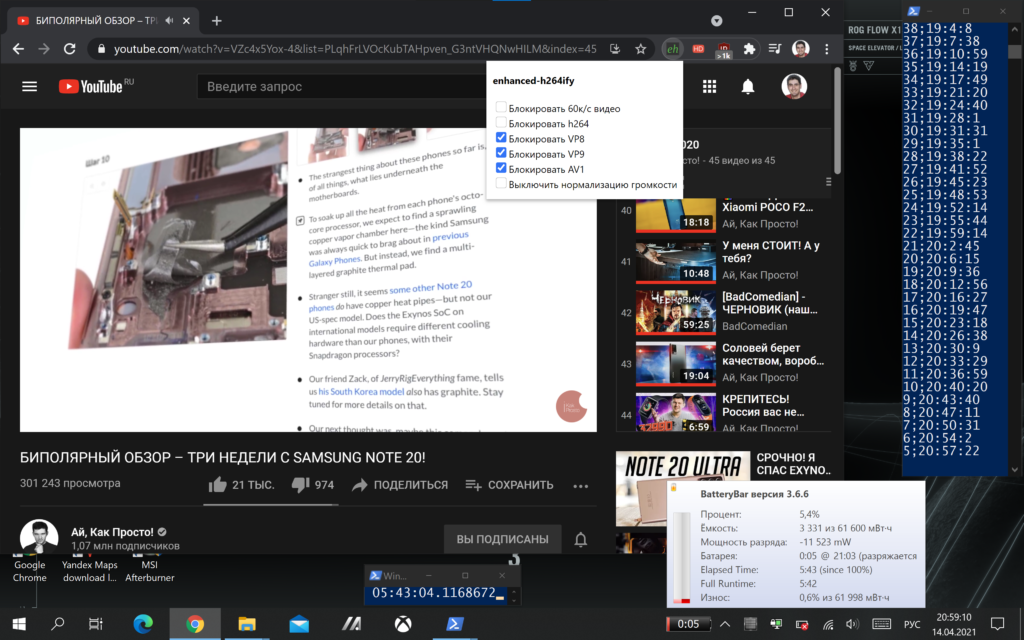Enable 'Блокировать h264' checkbox
This screenshot has width=1024, height=640.
point(501,122)
